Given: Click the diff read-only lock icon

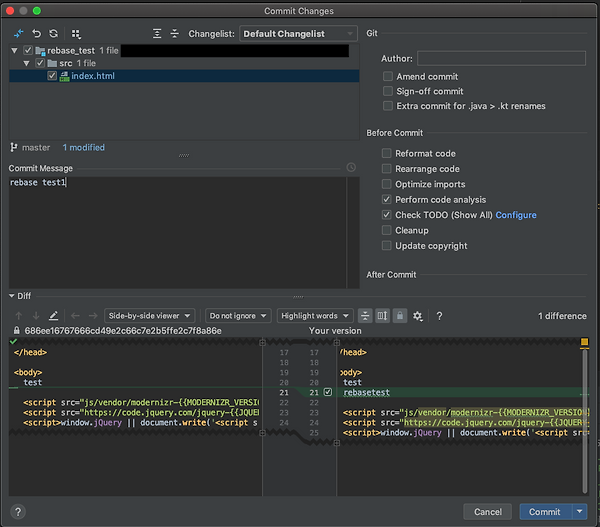Looking at the screenshot, I should click(x=399, y=316).
